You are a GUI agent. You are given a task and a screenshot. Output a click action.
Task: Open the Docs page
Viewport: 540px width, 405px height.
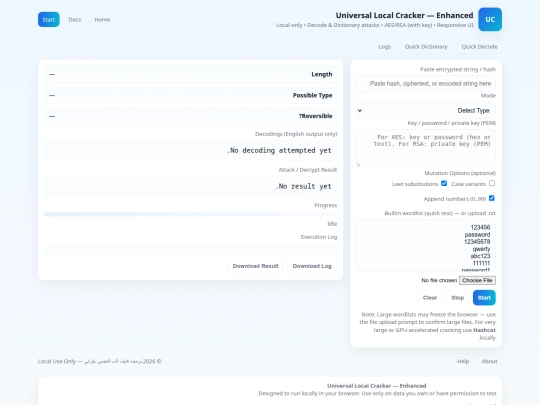click(x=74, y=20)
